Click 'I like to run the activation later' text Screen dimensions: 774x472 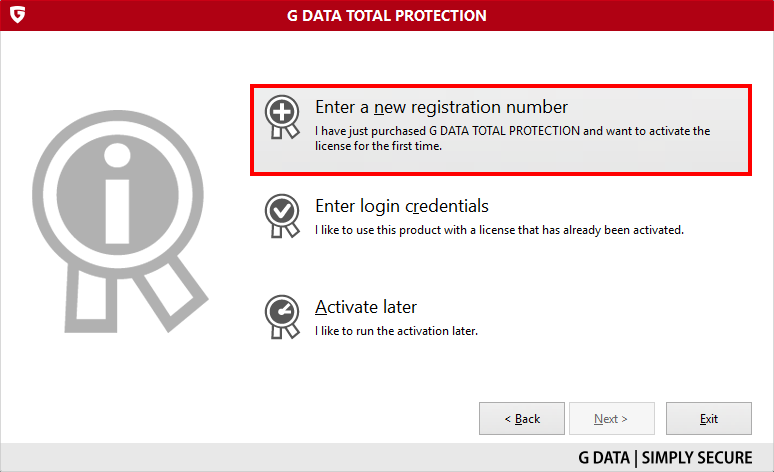tap(396, 331)
